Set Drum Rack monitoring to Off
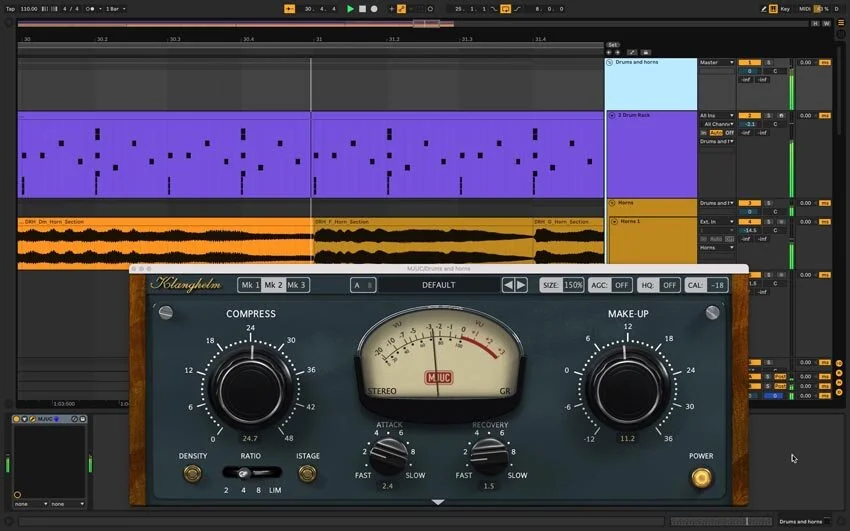The width and height of the screenshot is (850, 531). [x=729, y=133]
